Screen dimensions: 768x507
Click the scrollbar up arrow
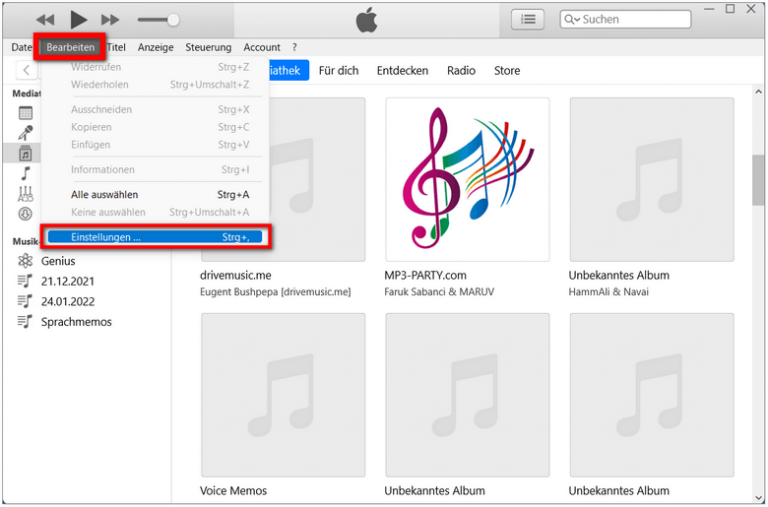tap(758, 92)
